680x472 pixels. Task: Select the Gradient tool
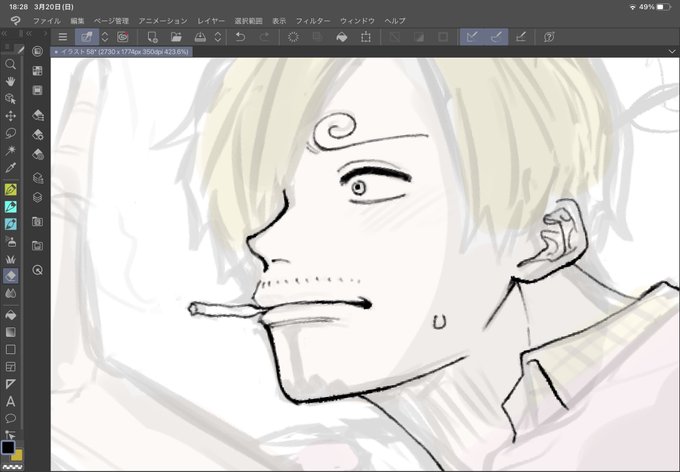pos(10,332)
